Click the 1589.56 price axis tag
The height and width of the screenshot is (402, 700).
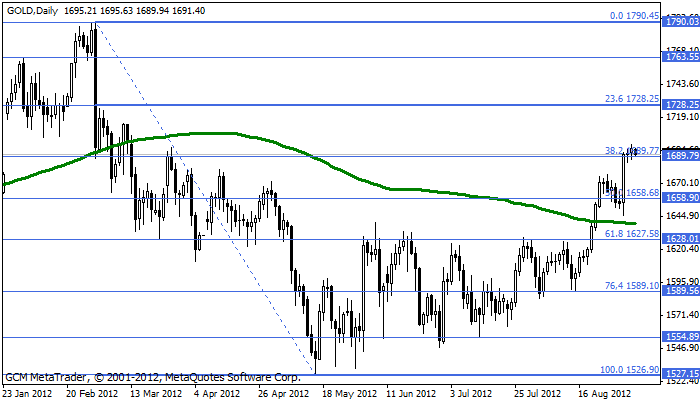681,291
